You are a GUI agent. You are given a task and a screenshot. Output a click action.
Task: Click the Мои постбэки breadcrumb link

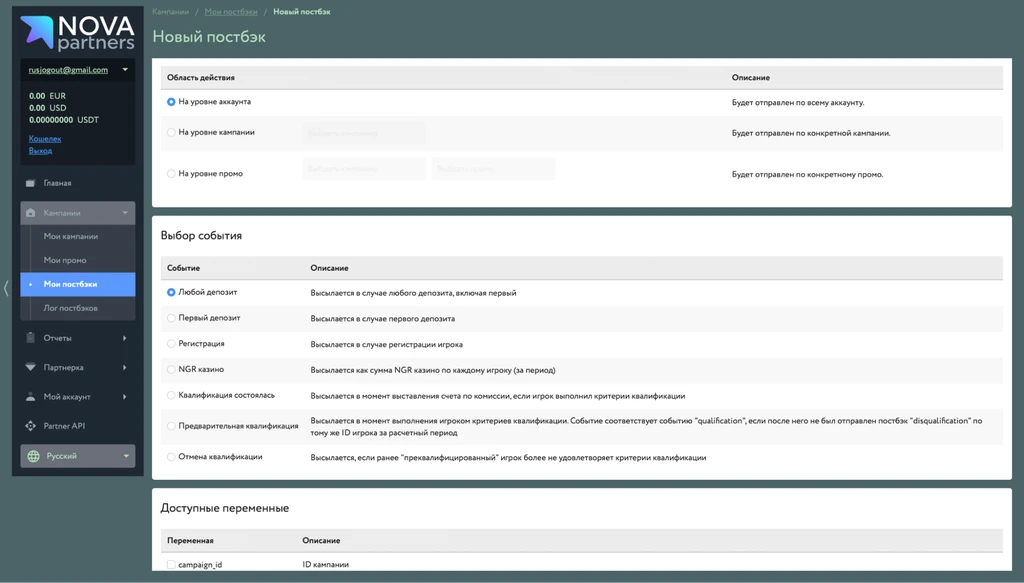(x=231, y=12)
